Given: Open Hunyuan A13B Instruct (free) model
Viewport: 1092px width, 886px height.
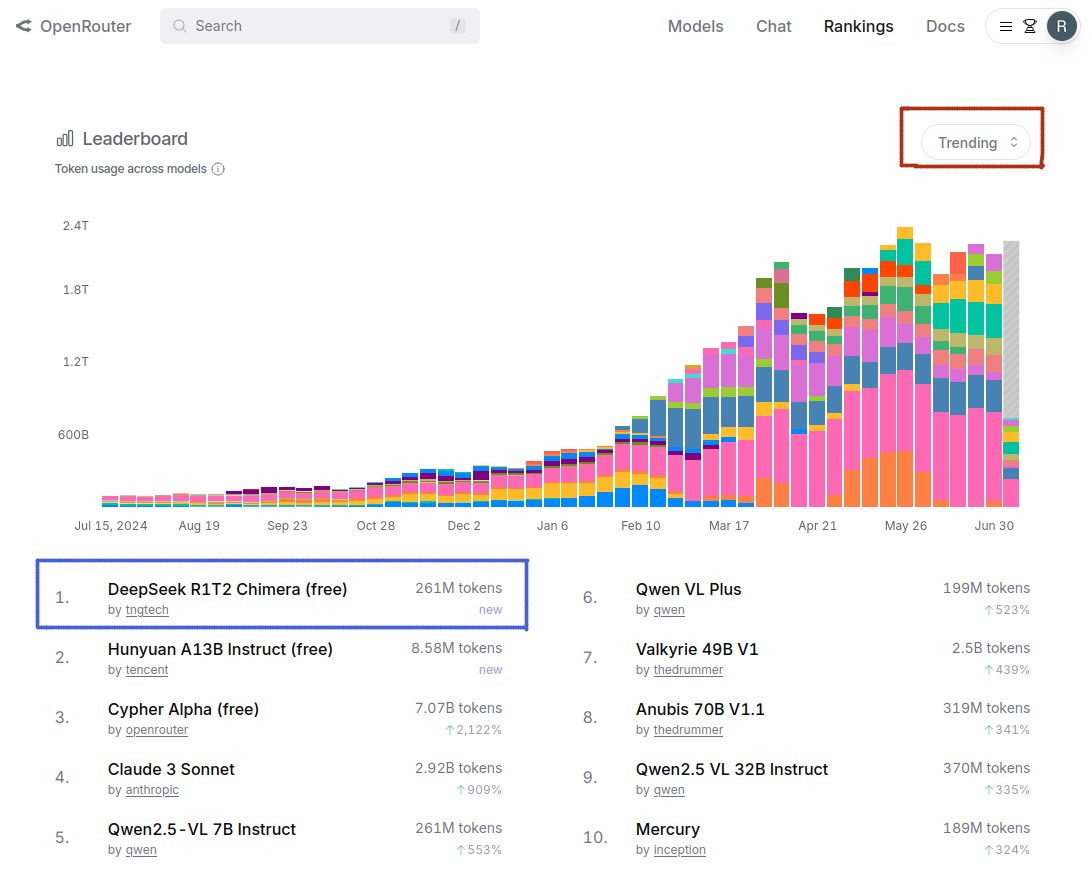Looking at the screenshot, I should coord(220,649).
